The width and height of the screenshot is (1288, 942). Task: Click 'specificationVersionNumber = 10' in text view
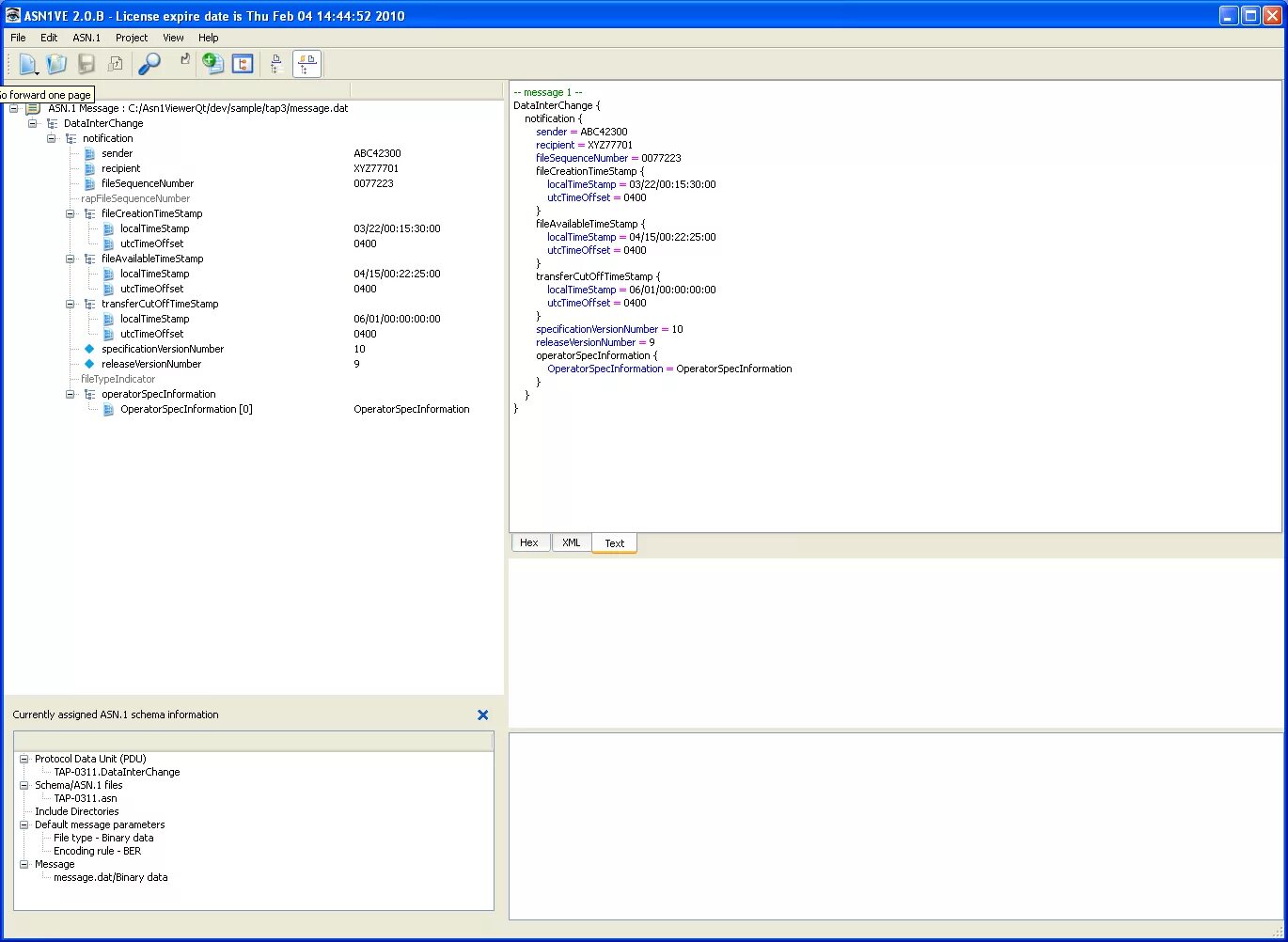click(609, 329)
